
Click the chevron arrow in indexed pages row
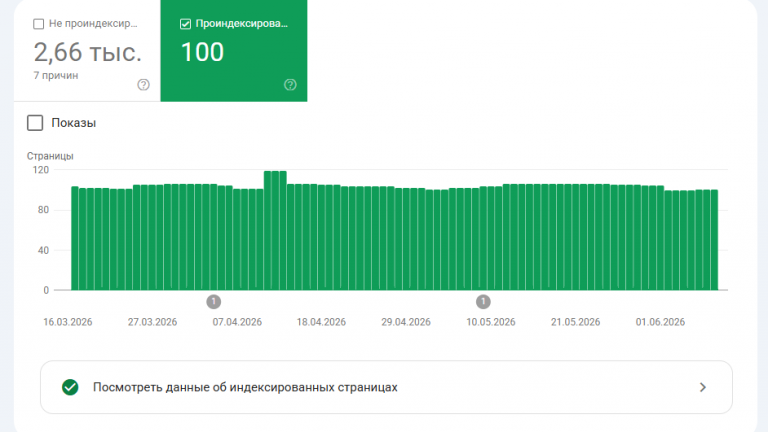click(x=703, y=387)
